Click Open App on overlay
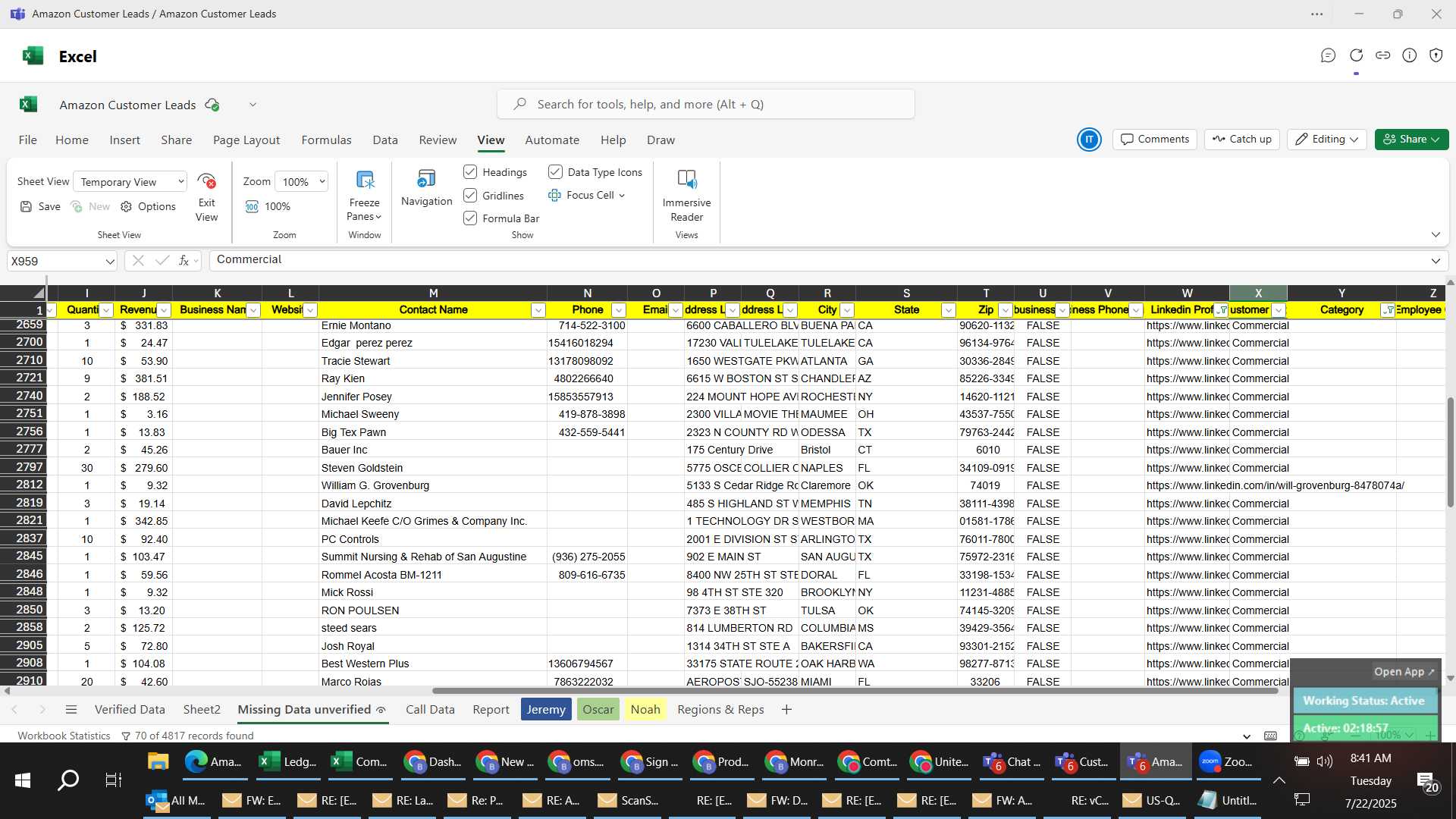 click(1404, 672)
